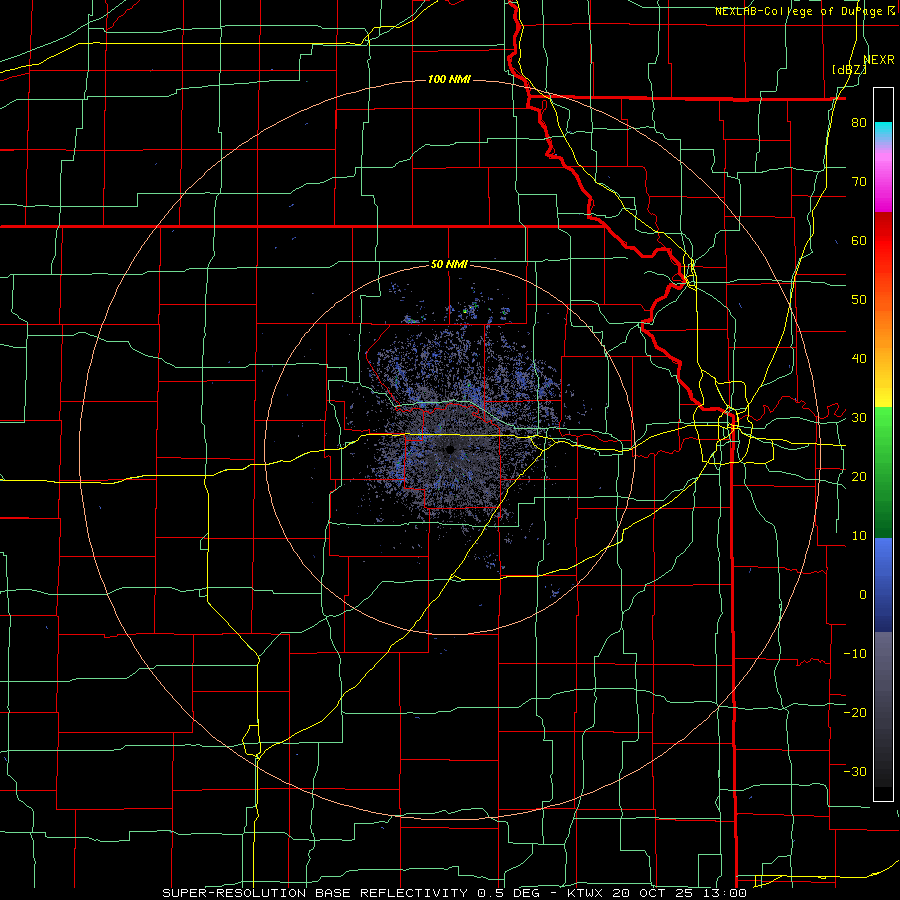Click the dBZ units label
The width and height of the screenshot is (900, 900).
tap(849, 70)
